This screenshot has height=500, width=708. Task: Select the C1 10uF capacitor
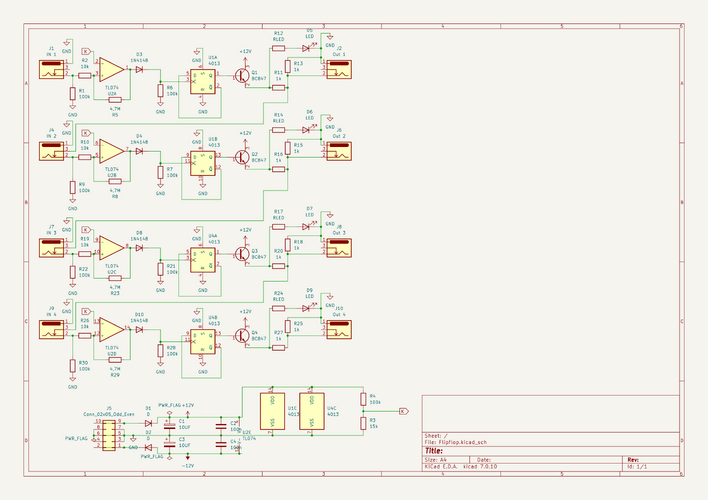tap(170, 425)
